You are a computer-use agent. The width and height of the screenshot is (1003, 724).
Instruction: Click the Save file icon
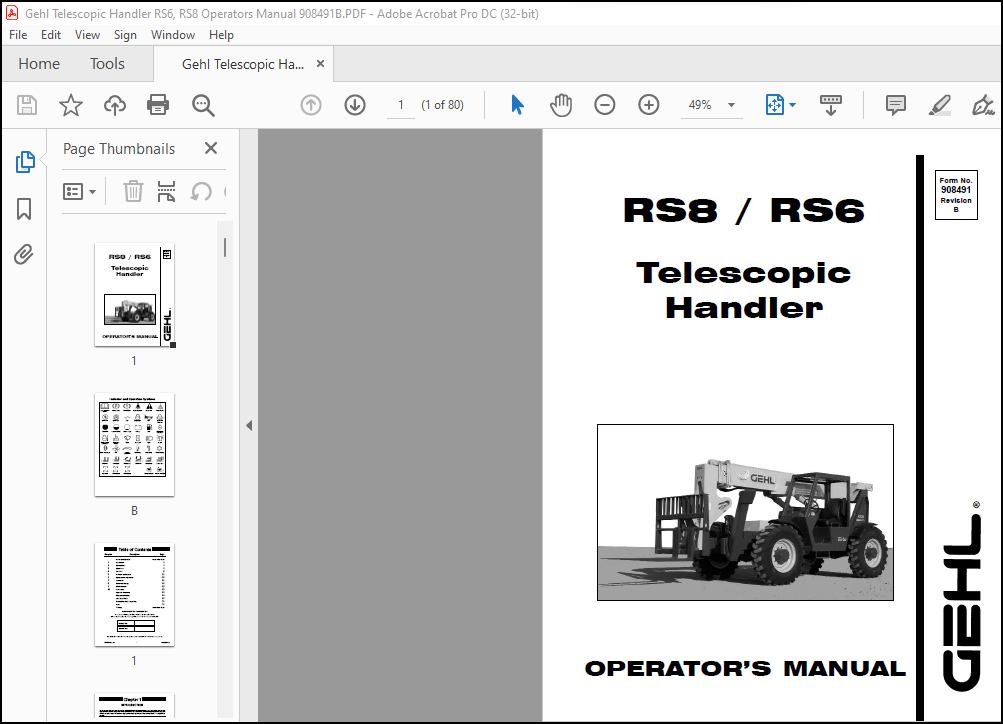27,105
